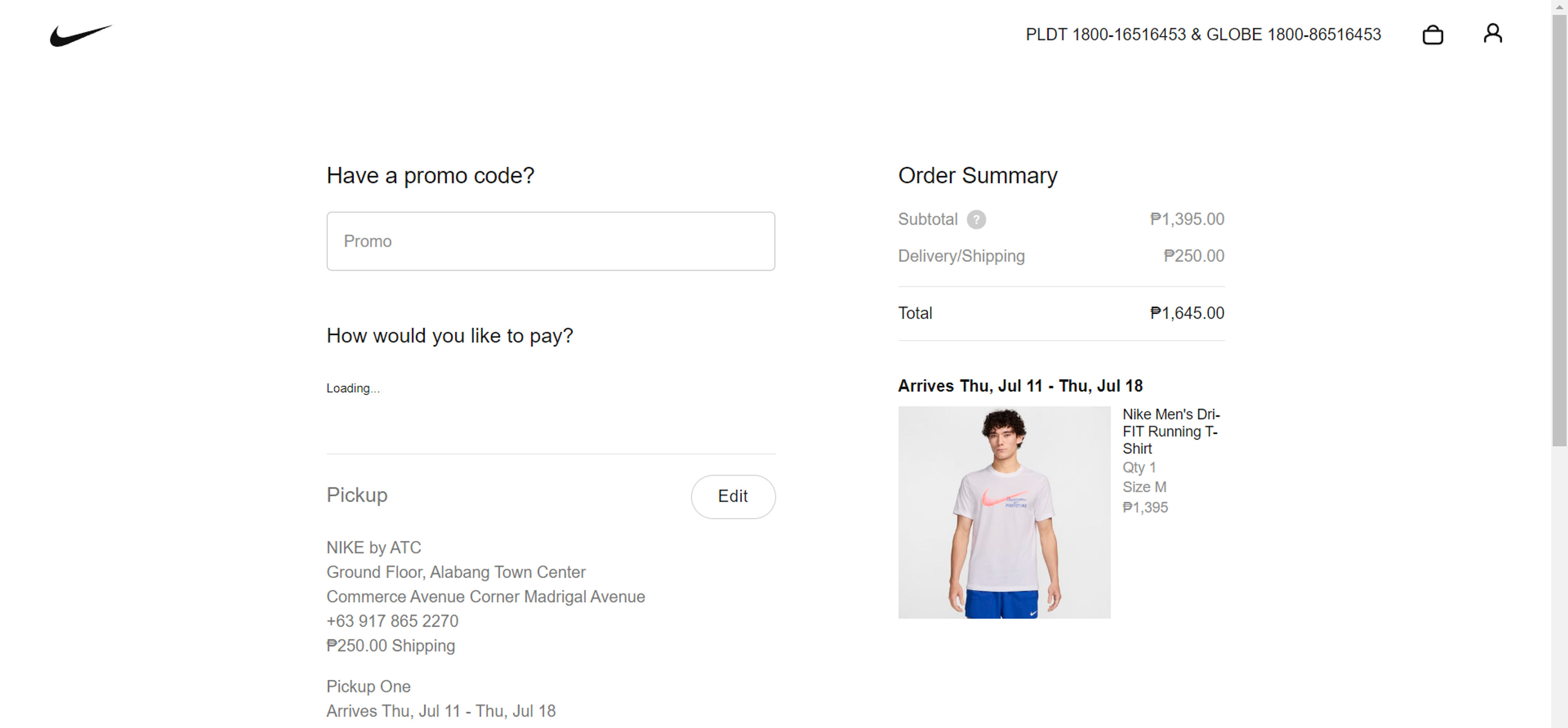This screenshot has width=1568, height=728.
Task: Click the Delivery/Shipping row
Action: (960, 256)
